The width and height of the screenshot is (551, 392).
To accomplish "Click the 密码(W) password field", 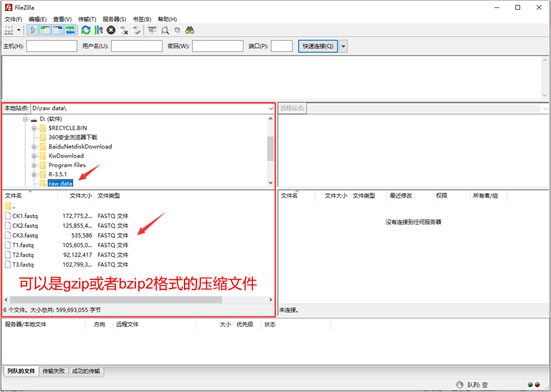I will [x=218, y=46].
